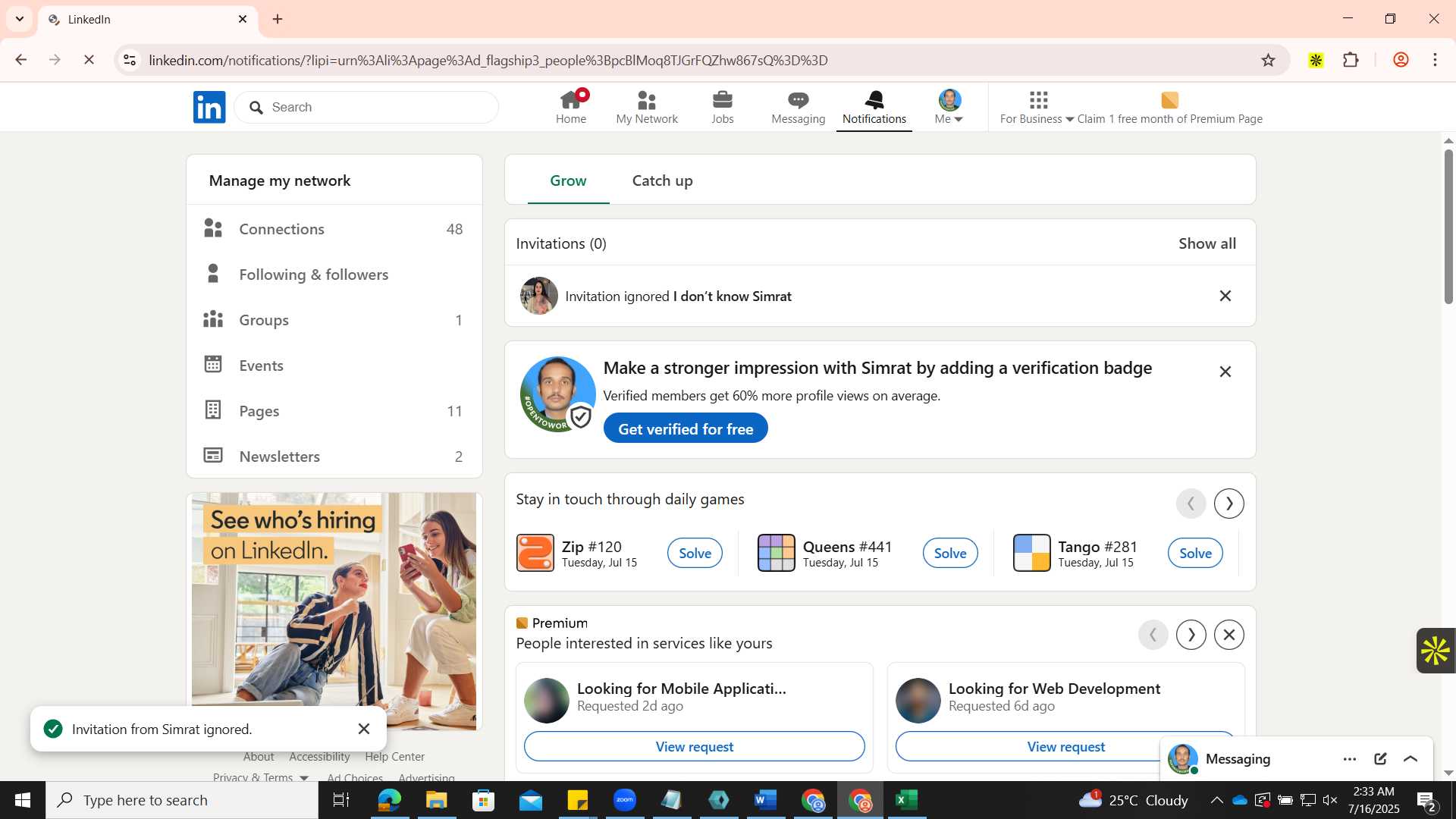
Task: Compose a new message icon
Action: pyautogui.click(x=1380, y=759)
